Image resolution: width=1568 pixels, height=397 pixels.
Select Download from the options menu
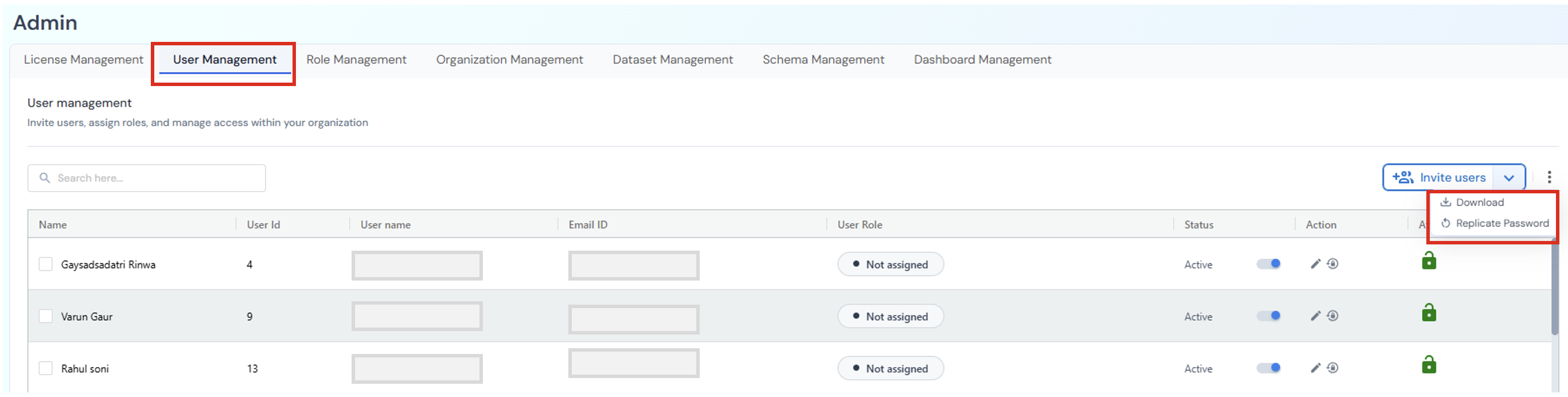[x=1479, y=202]
